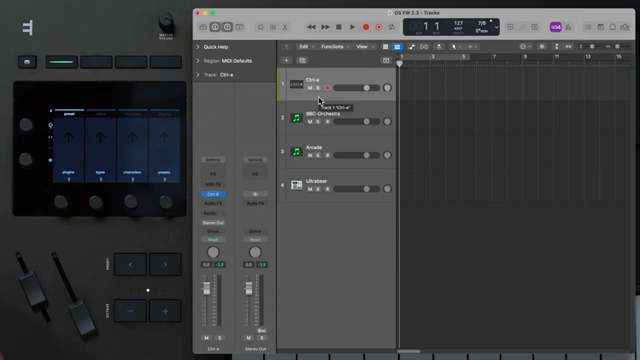Toggle Cycle mode button
640x360 pixels.
pyautogui.click(x=391, y=27)
